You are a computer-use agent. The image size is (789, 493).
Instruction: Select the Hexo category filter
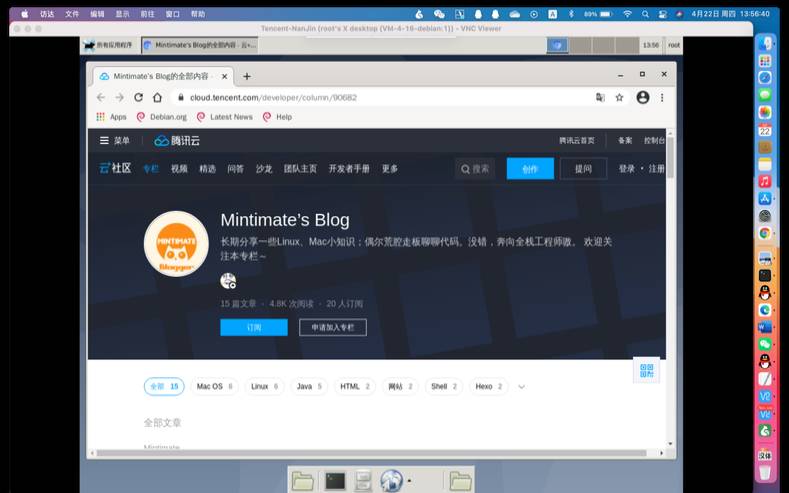coord(489,386)
